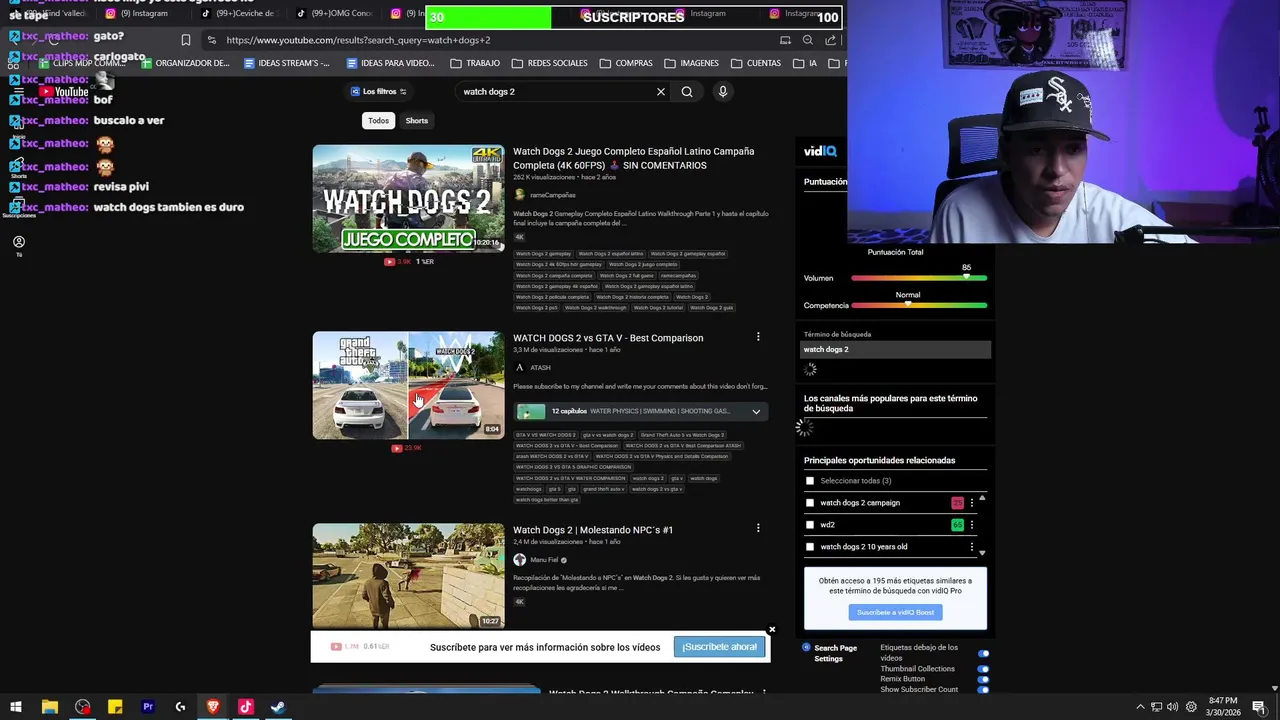
Task: Open TikTok app from the taskbar
Action: click(x=245, y=707)
